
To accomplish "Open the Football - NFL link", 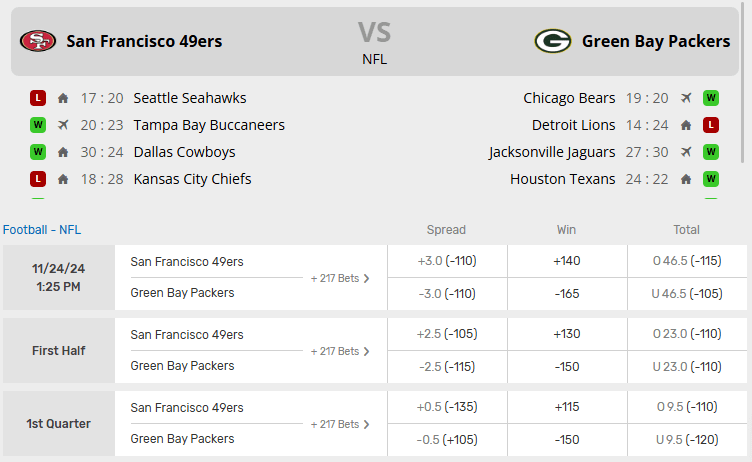I will click(42, 230).
